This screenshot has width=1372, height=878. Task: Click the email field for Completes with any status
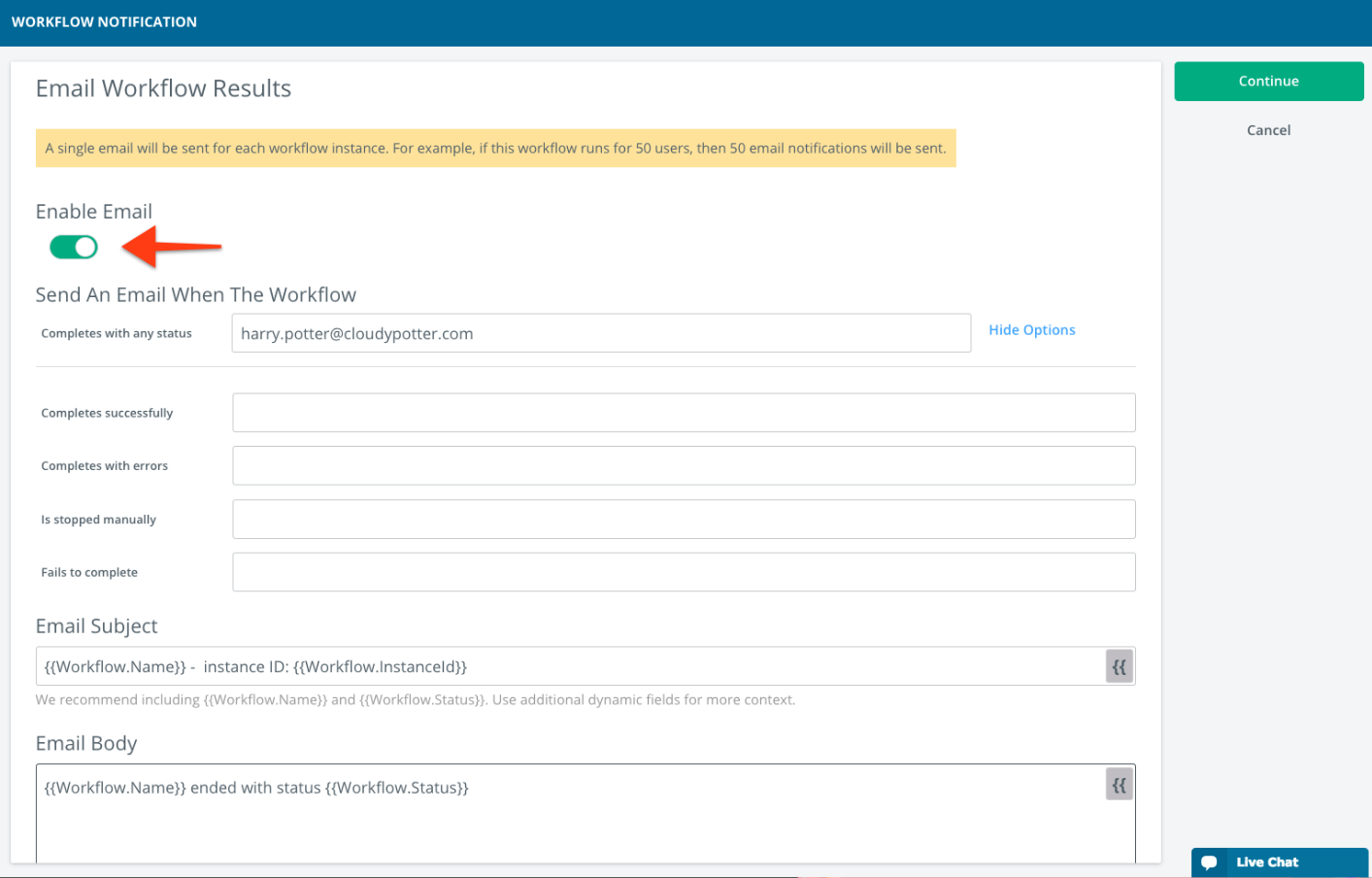[600, 332]
